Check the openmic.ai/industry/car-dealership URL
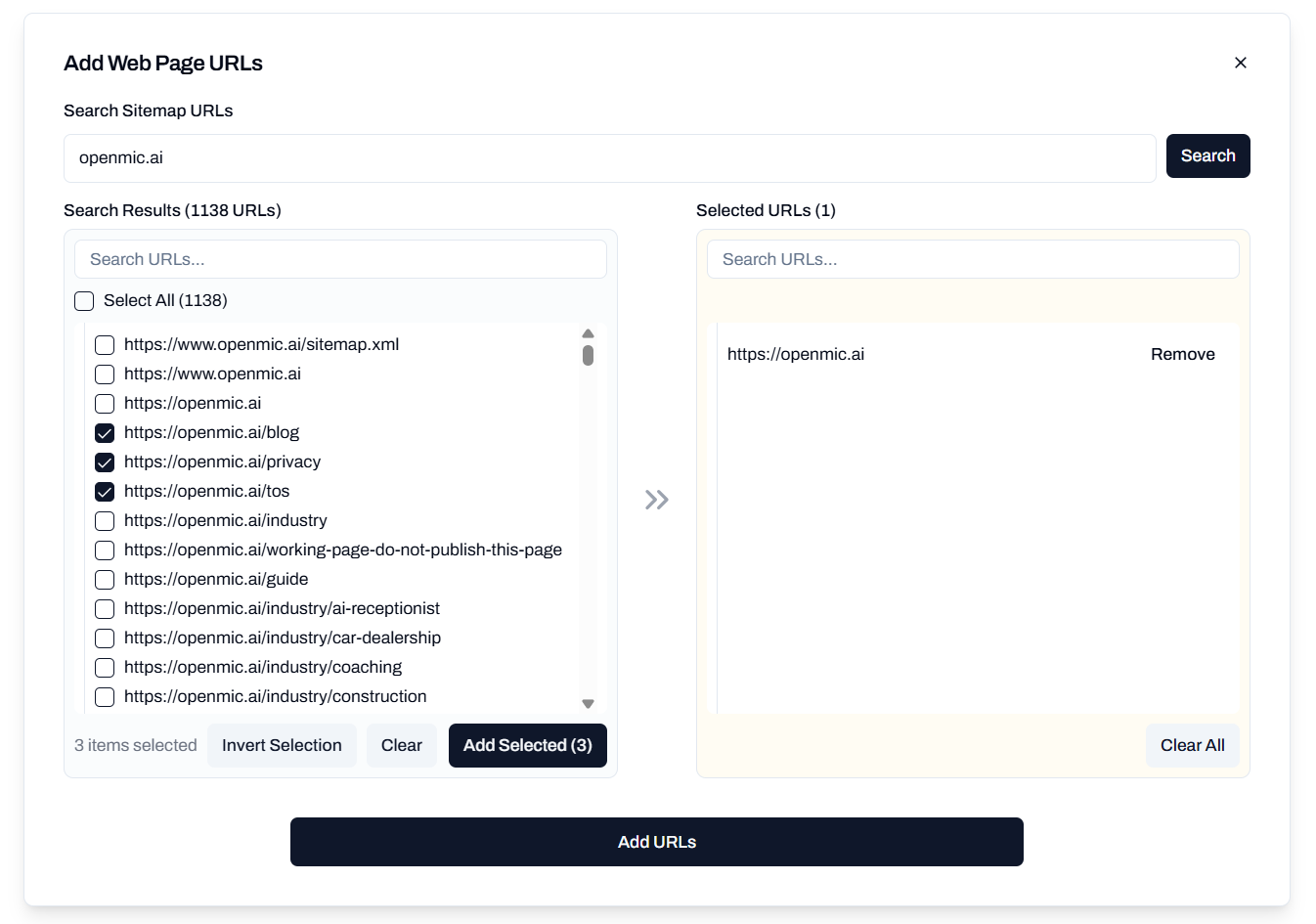Screen dimensions: 1316x924 point(105,638)
